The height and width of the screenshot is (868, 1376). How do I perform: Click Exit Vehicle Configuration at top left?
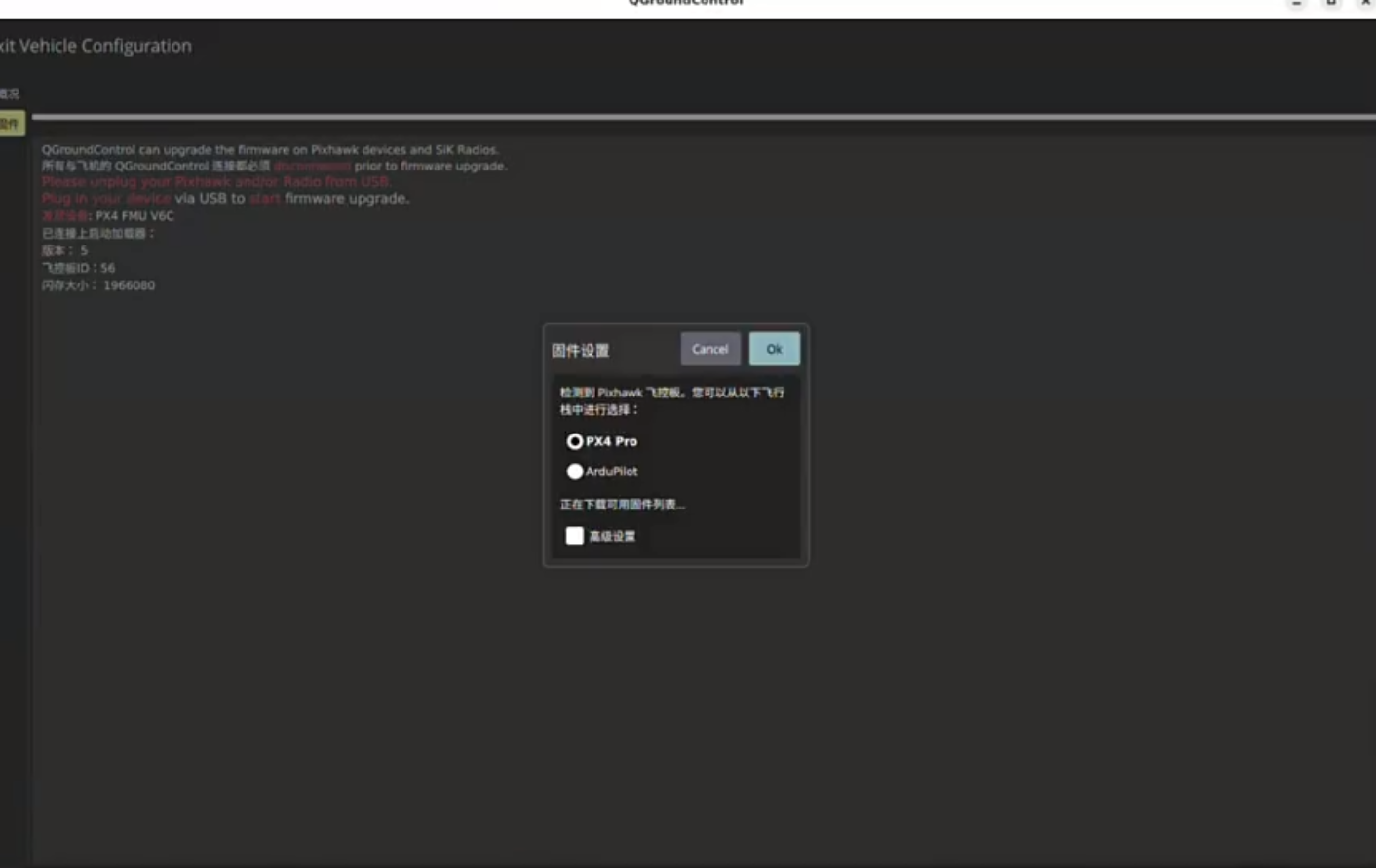click(96, 46)
